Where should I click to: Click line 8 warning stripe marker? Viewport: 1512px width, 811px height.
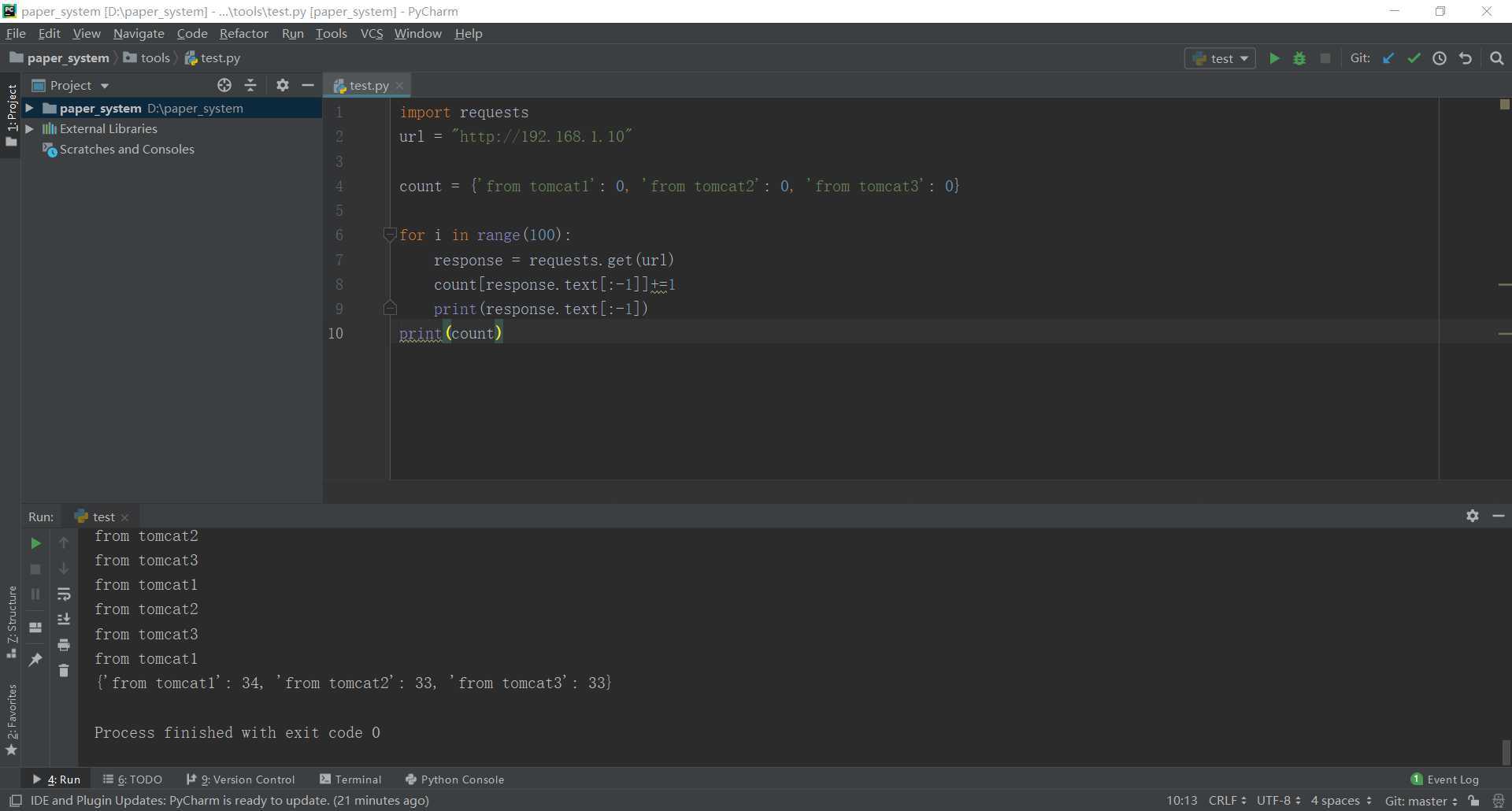click(1505, 284)
